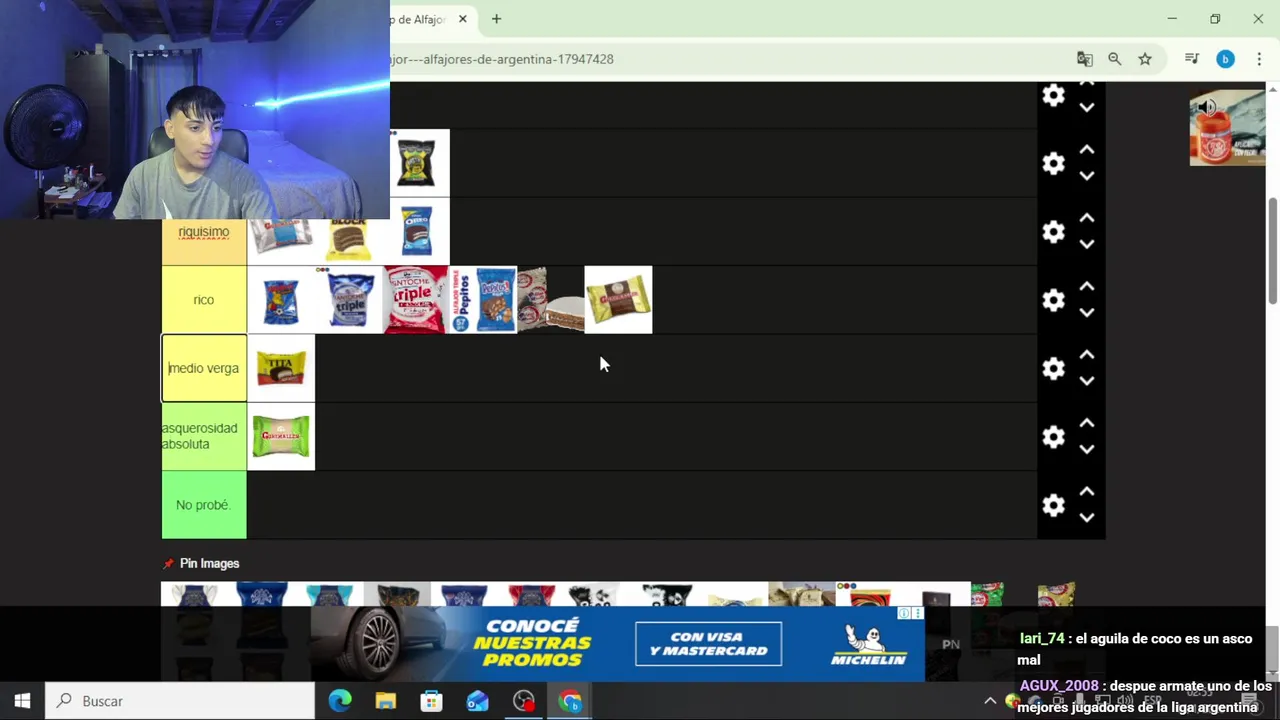Move asquerosidad absoluta tier up
Screen dimensions: 1280x720
tap(1087, 423)
